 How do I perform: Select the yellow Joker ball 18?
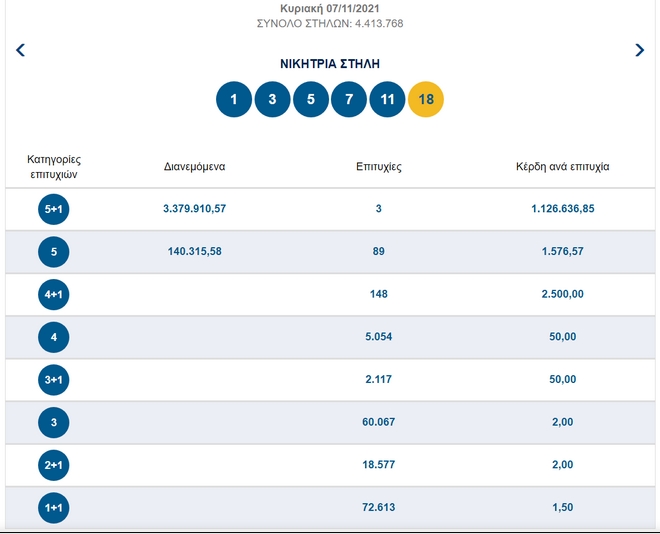pos(426,99)
